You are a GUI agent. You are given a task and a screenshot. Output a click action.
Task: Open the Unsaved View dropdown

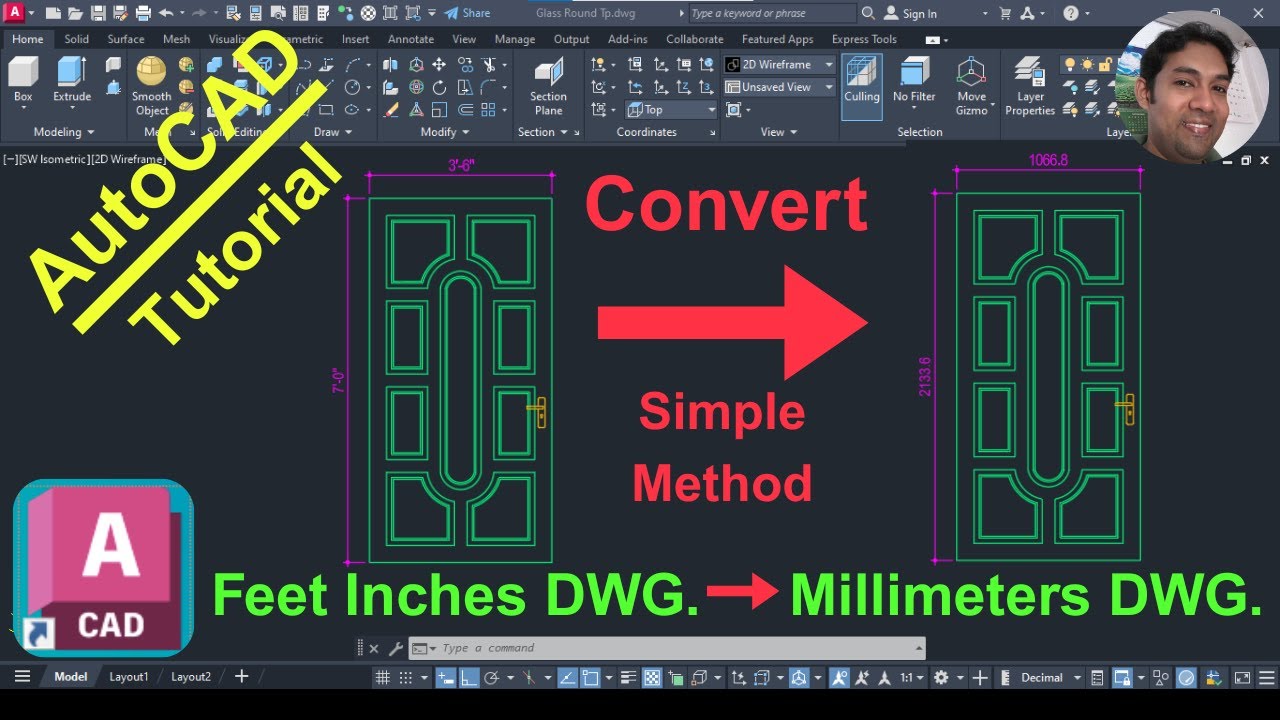[x=779, y=87]
